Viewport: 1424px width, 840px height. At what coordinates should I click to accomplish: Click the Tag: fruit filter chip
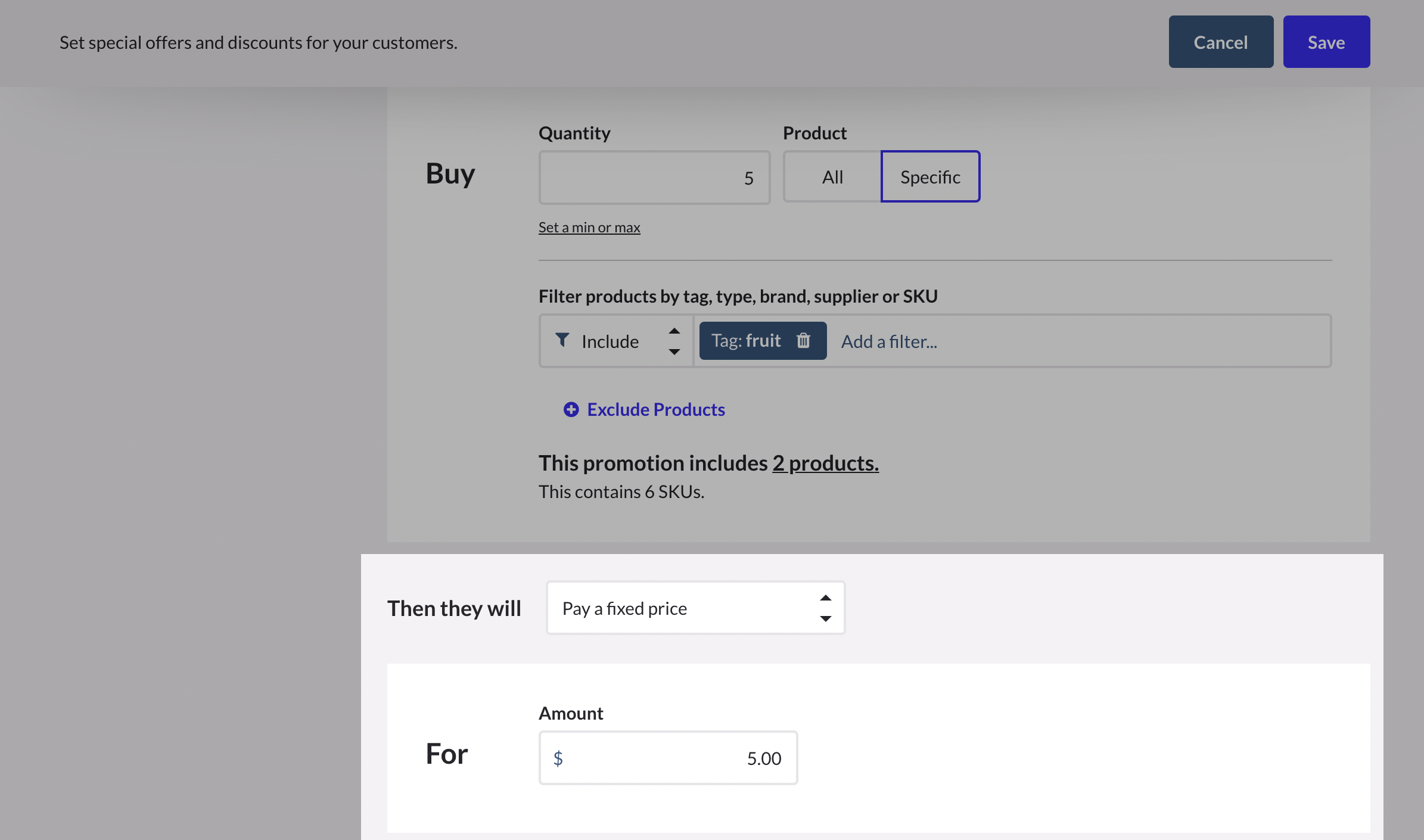pos(763,341)
